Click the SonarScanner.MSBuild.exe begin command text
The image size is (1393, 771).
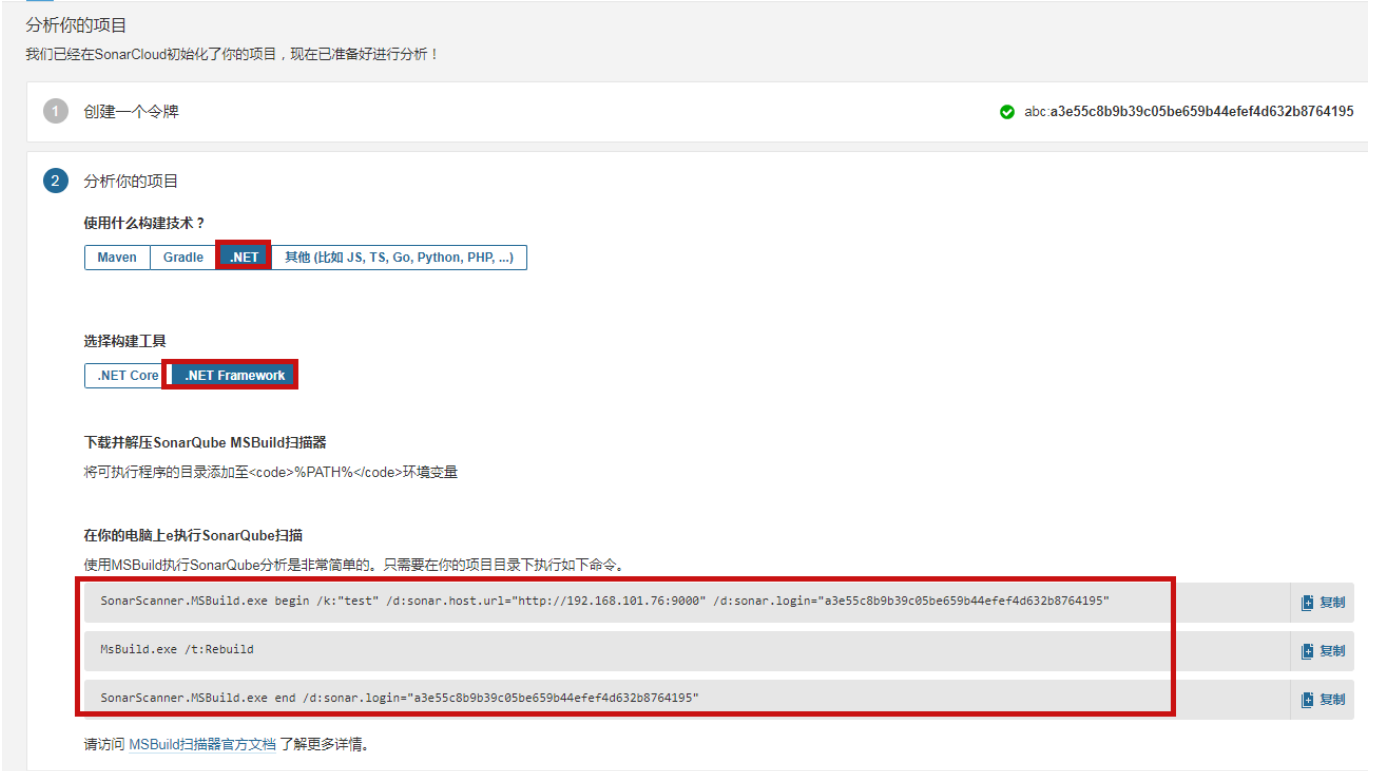(605, 601)
